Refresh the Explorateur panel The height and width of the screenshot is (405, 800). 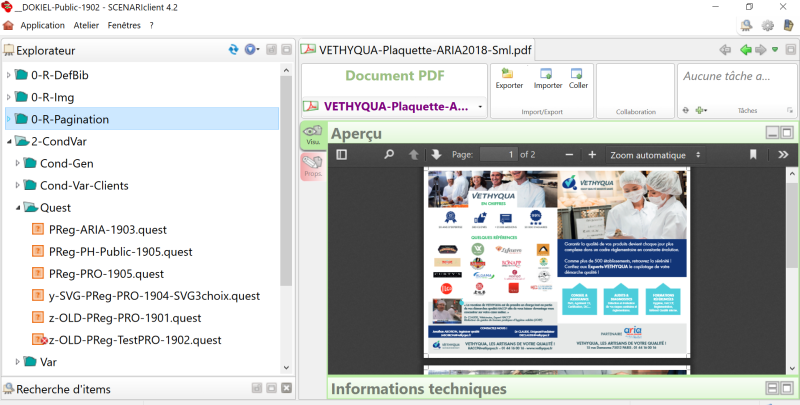pyautogui.click(x=233, y=49)
